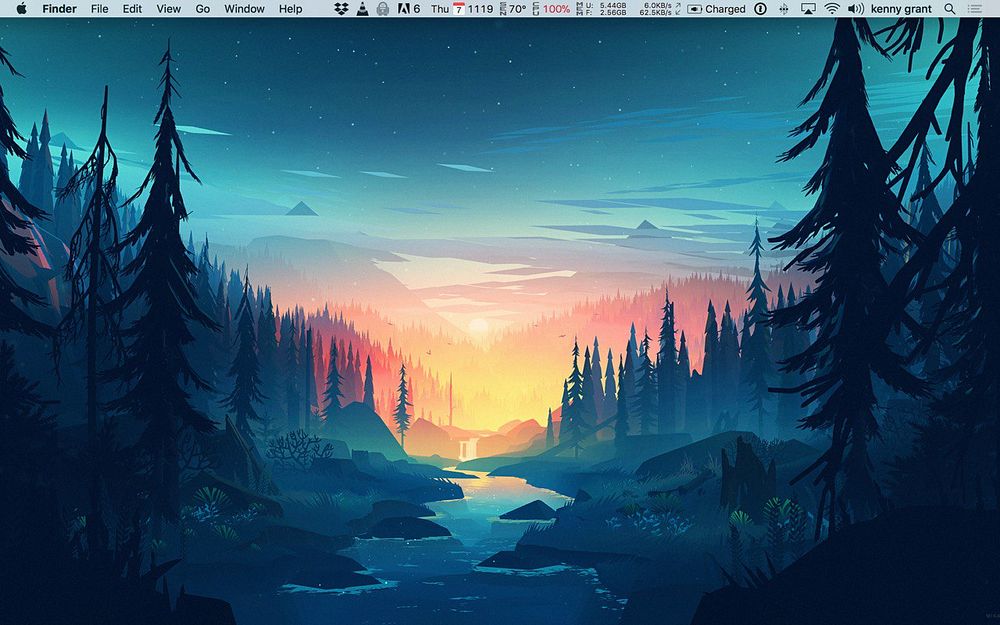The height and width of the screenshot is (625, 1000).
Task: Click the VLC cone menu bar icon
Action: click(362, 9)
